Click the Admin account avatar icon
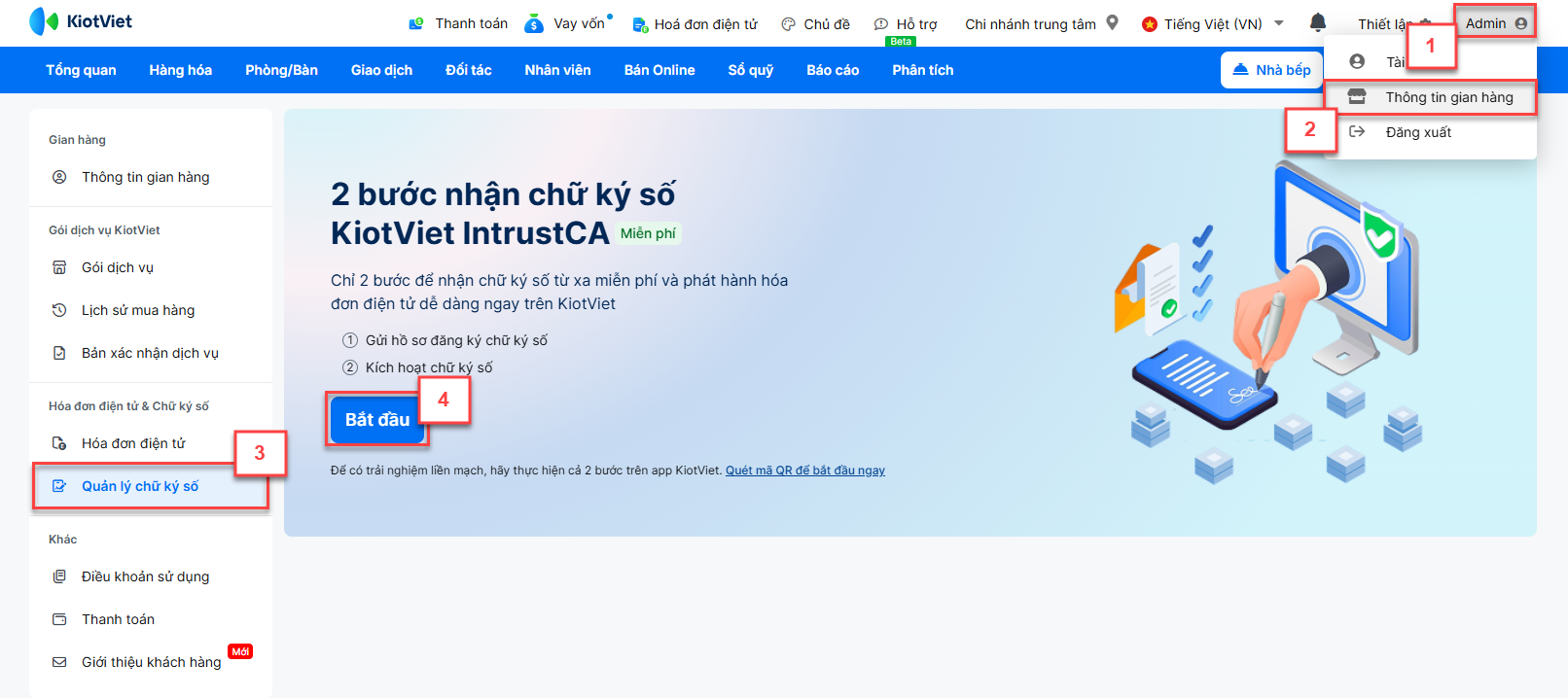This screenshot has width=1568, height=698. click(x=1521, y=23)
